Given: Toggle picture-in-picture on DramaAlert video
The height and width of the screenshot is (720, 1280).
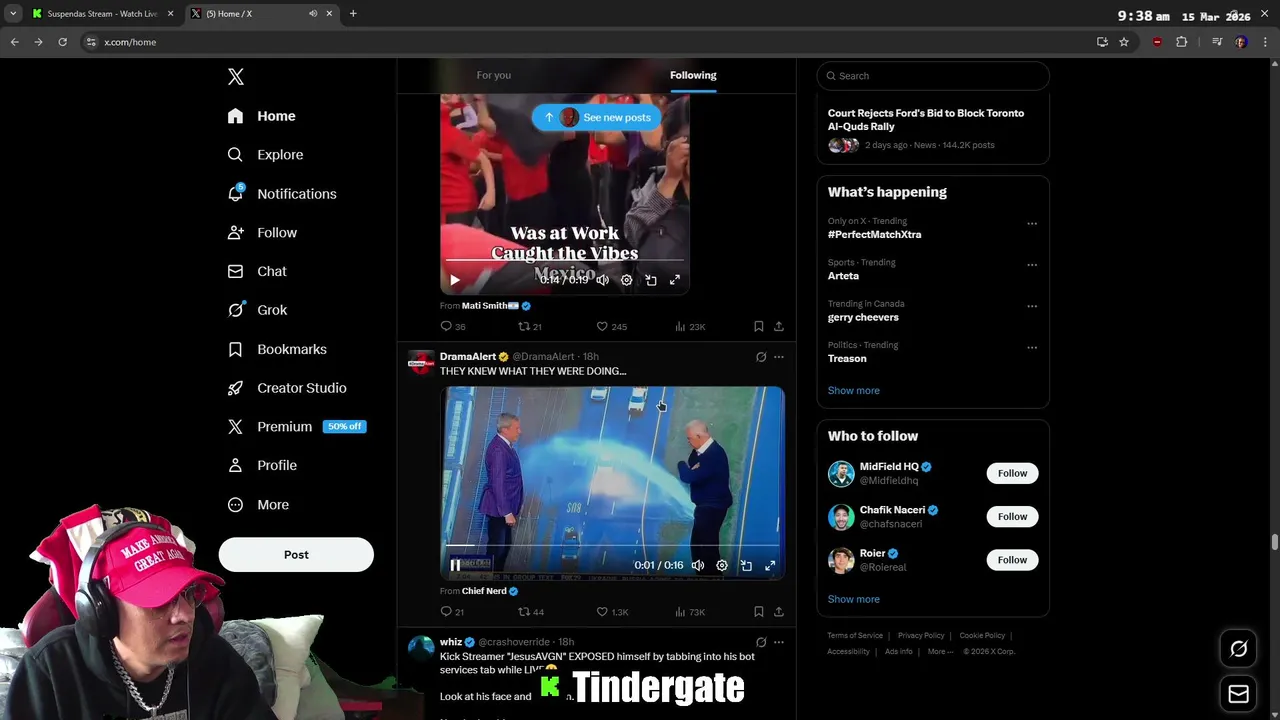Looking at the screenshot, I should click(x=746, y=565).
